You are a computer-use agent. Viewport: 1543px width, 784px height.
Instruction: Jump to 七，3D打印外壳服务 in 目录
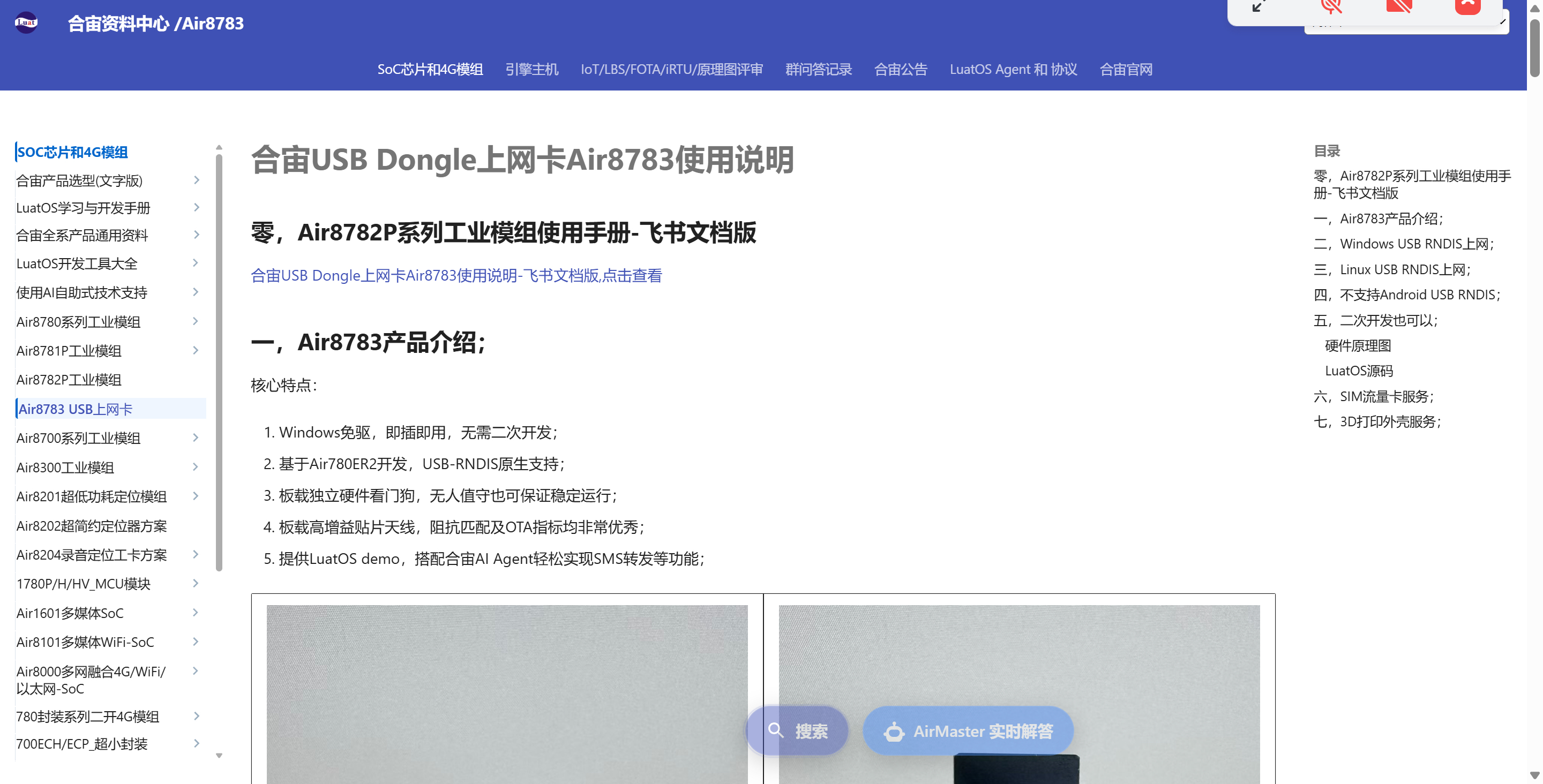tap(1377, 421)
